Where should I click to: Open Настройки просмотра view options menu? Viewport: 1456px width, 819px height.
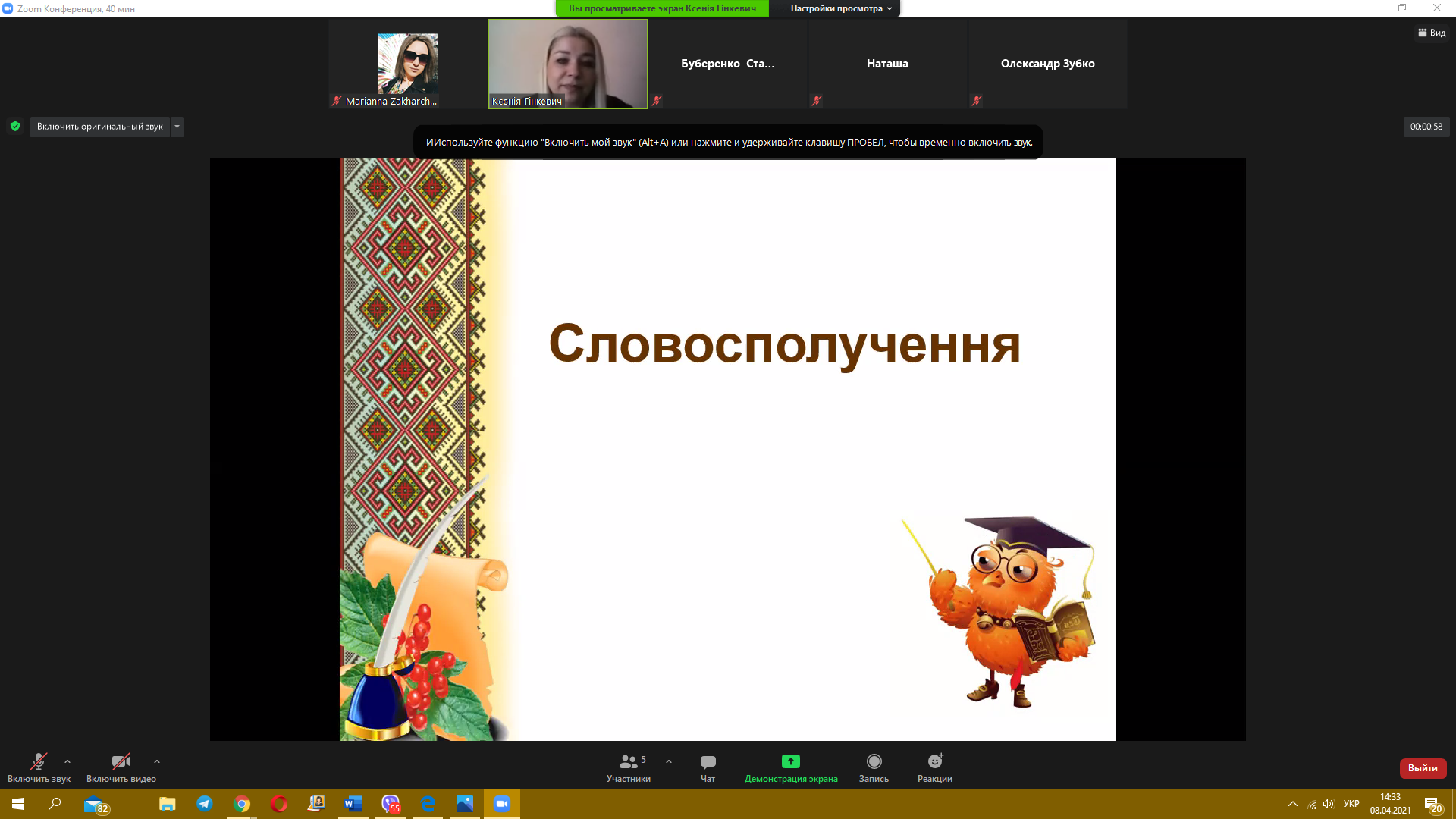(x=840, y=8)
